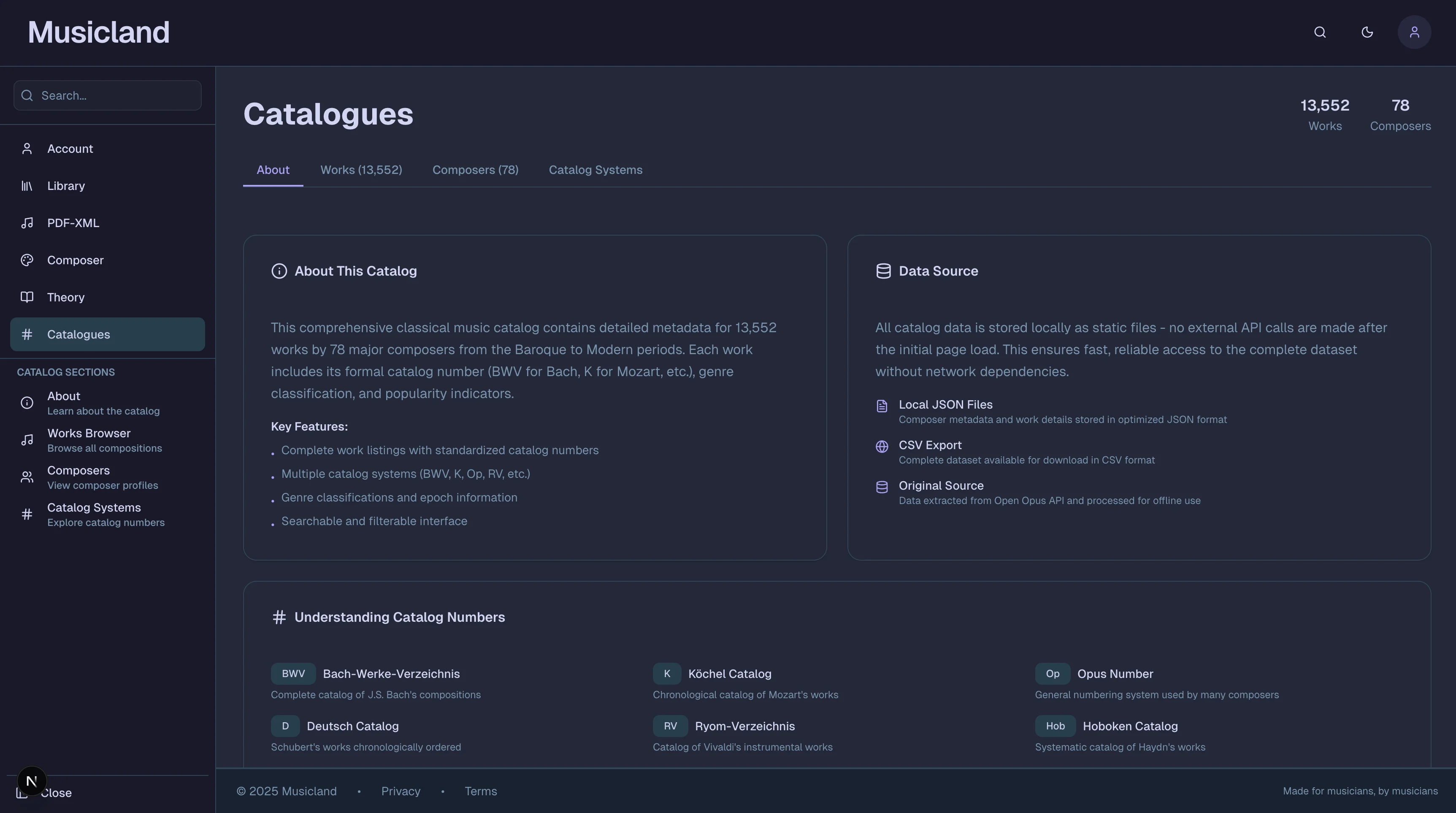
Task: Open the user profile avatar icon
Action: pyautogui.click(x=1414, y=32)
